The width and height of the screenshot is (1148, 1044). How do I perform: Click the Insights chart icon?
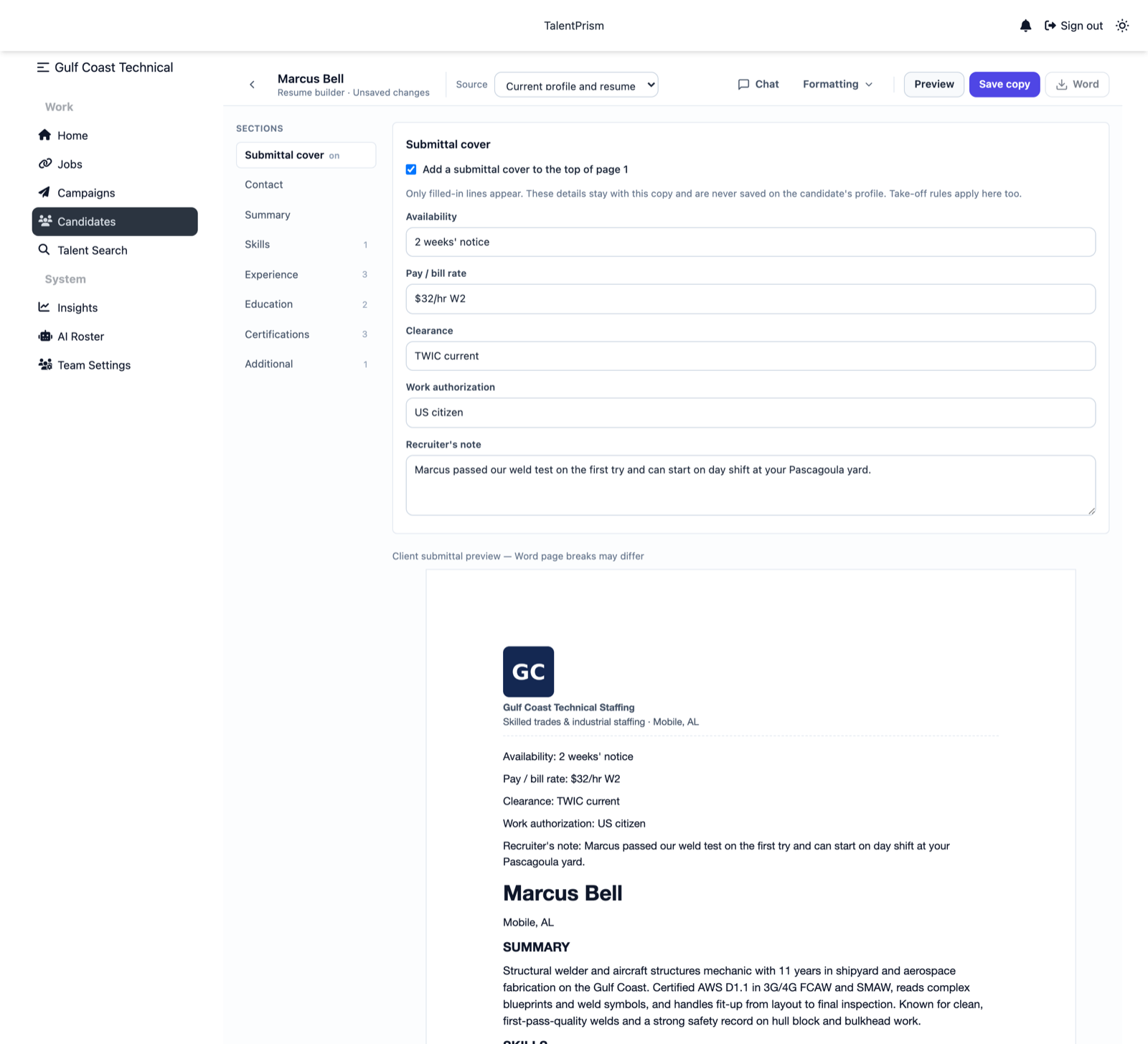[44, 307]
